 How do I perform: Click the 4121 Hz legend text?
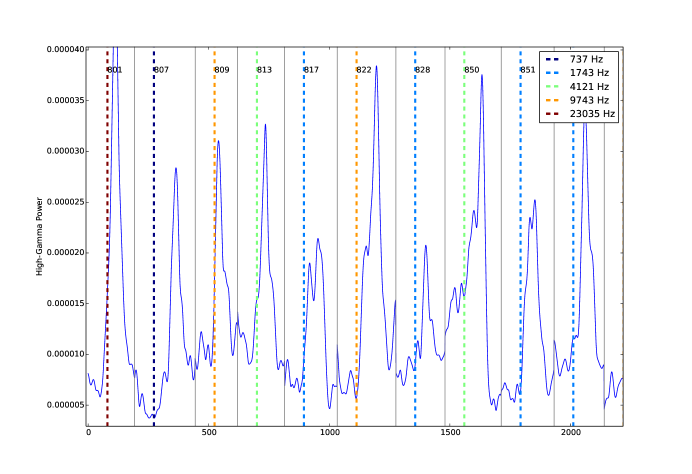(x=589, y=87)
